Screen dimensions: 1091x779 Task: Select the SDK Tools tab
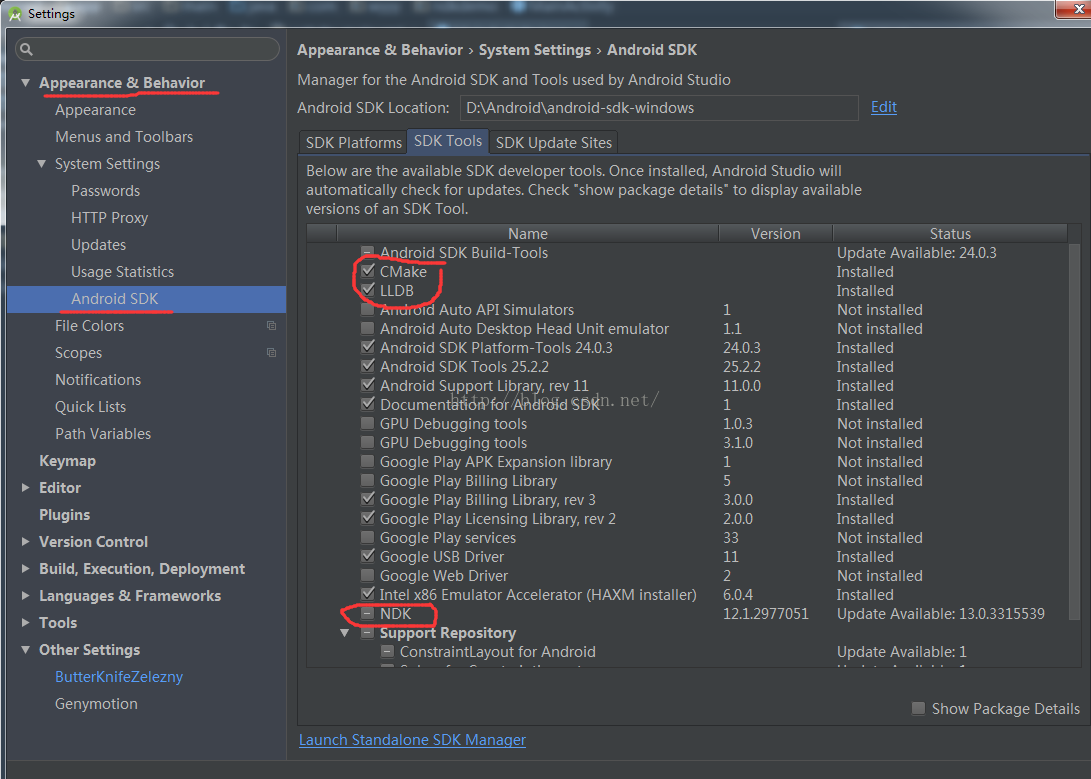coord(447,141)
